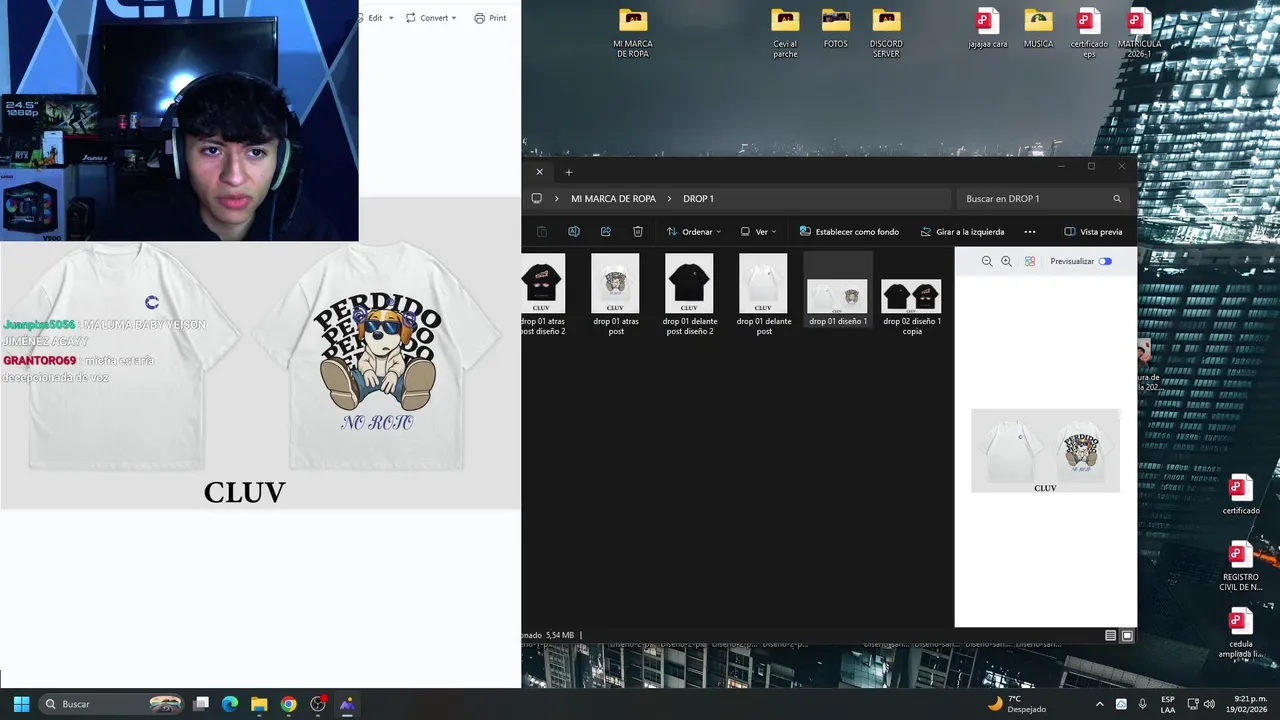Viewport: 1280px width, 720px height.
Task: Open OBS Studio from taskbar
Action: pyautogui.click(x=318, y=704)
